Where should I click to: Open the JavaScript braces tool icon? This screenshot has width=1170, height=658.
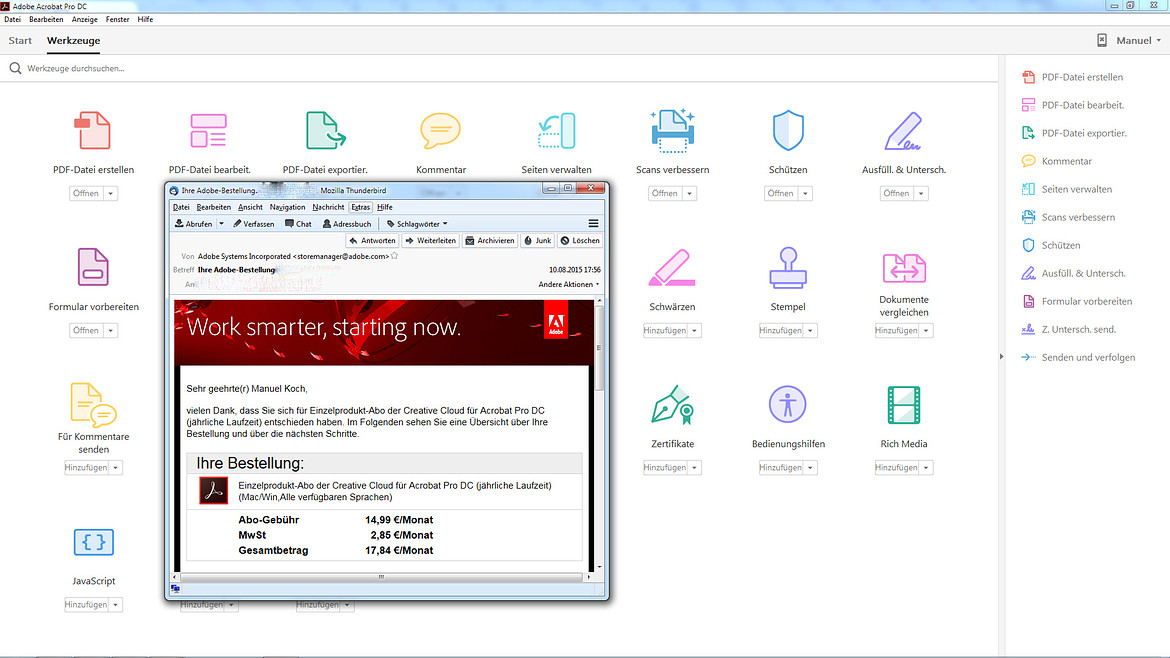click(x=93, y=542)
